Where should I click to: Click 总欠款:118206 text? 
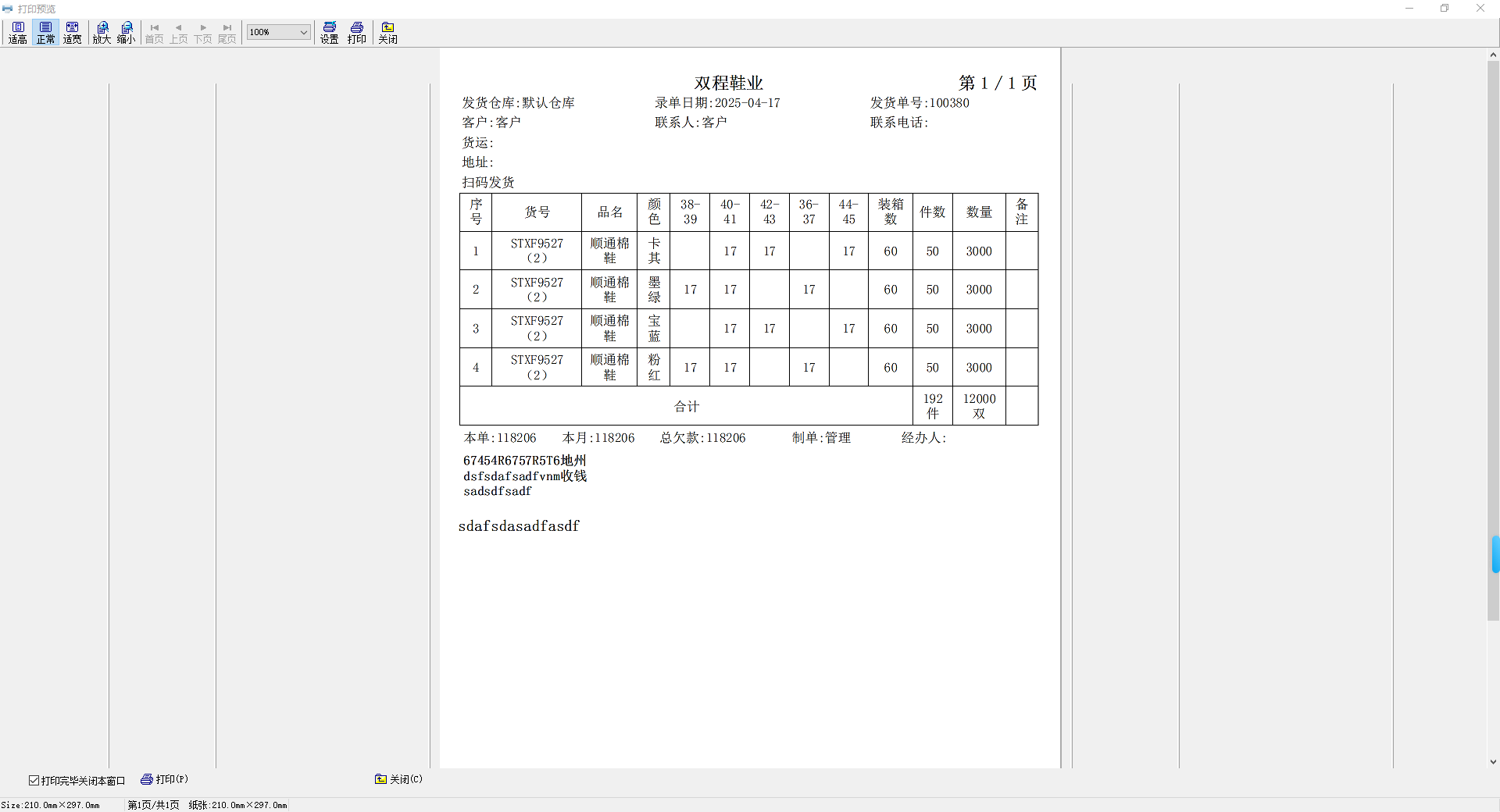click(702, 438)
